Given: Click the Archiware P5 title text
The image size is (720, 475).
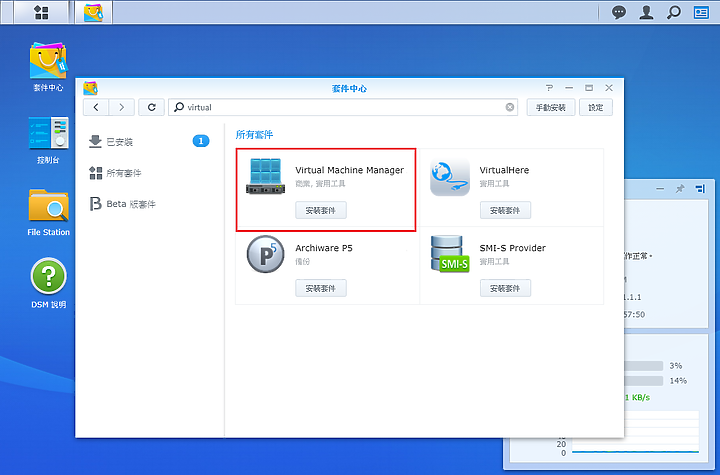Looking at the screenshot, I should pyautogui.click(x=324, y=248).
